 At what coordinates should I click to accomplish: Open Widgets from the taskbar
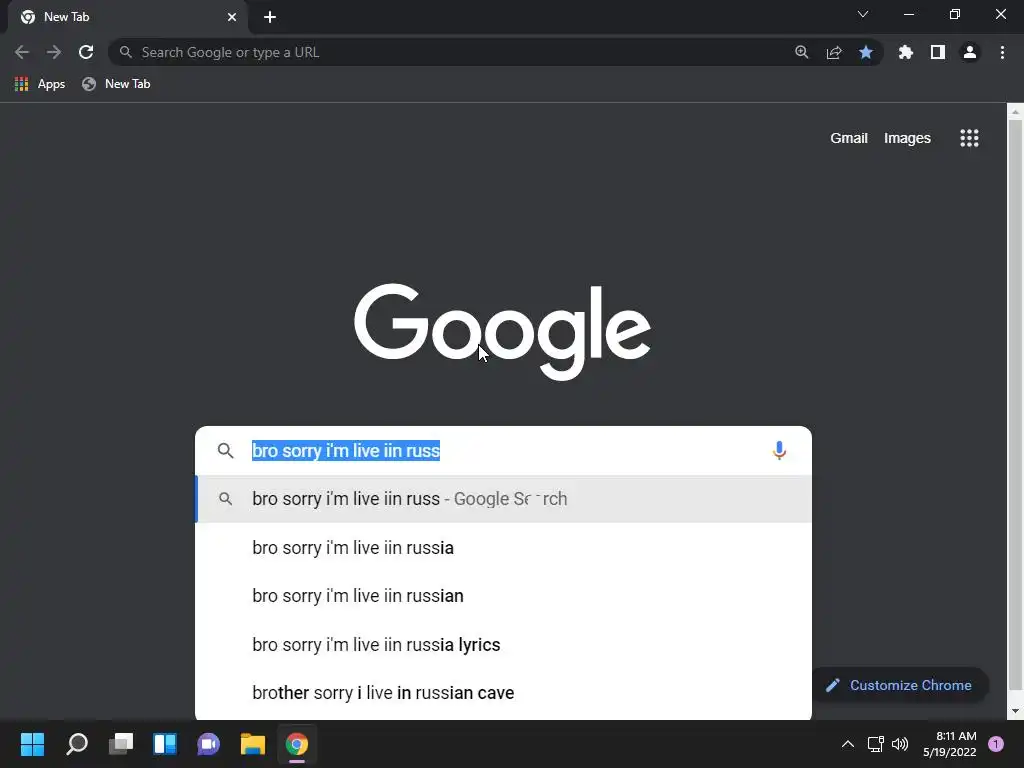[165, 744]
